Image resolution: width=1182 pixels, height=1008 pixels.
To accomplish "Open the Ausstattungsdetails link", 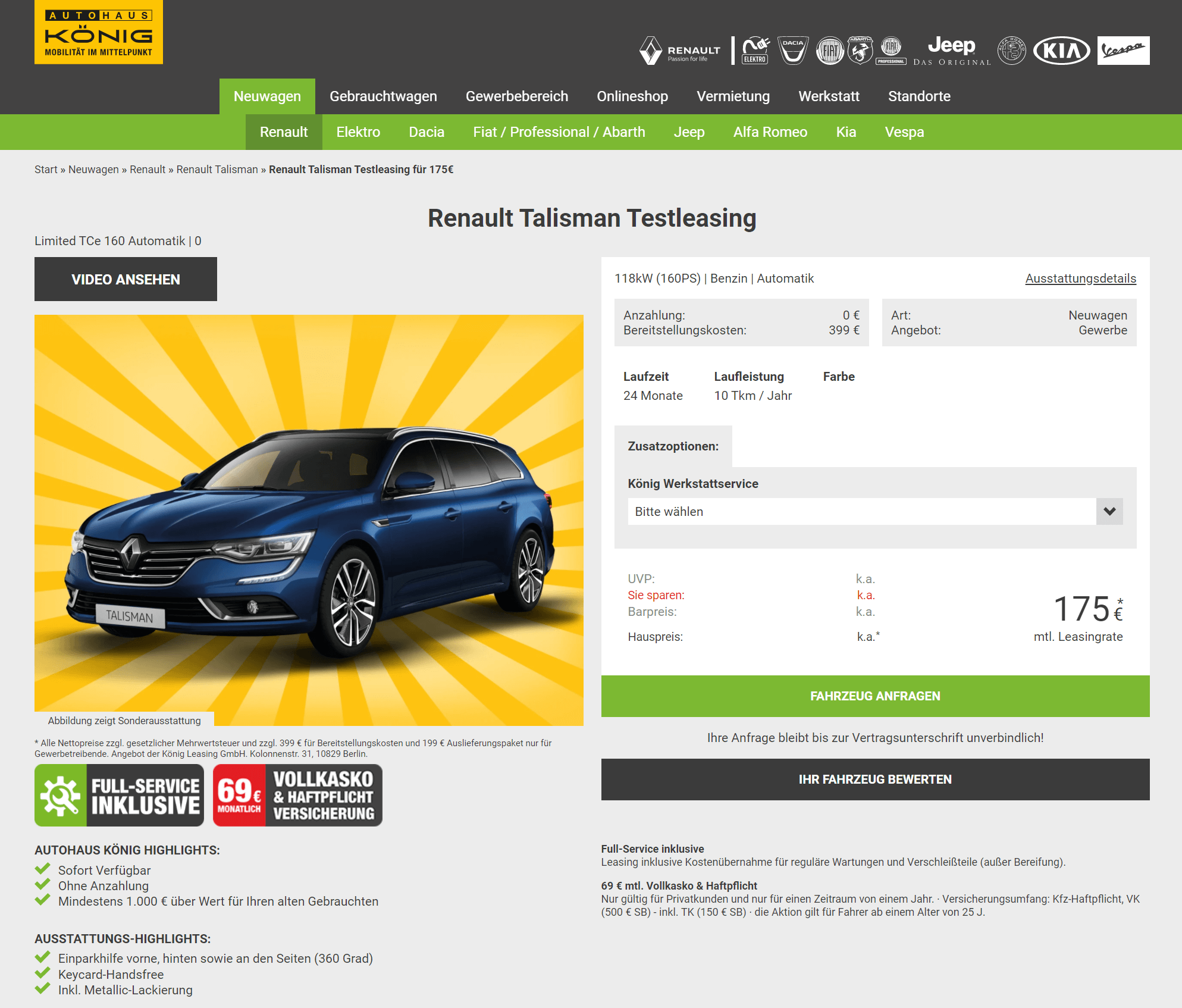I will (1080, 278).
